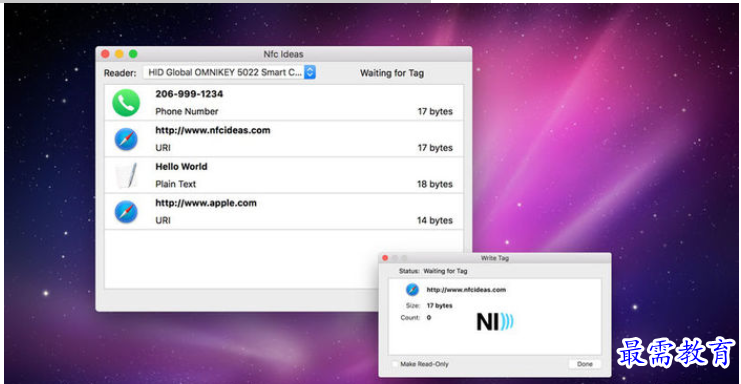Click the green zoom button of Nfc Ideas

point(133,54)
